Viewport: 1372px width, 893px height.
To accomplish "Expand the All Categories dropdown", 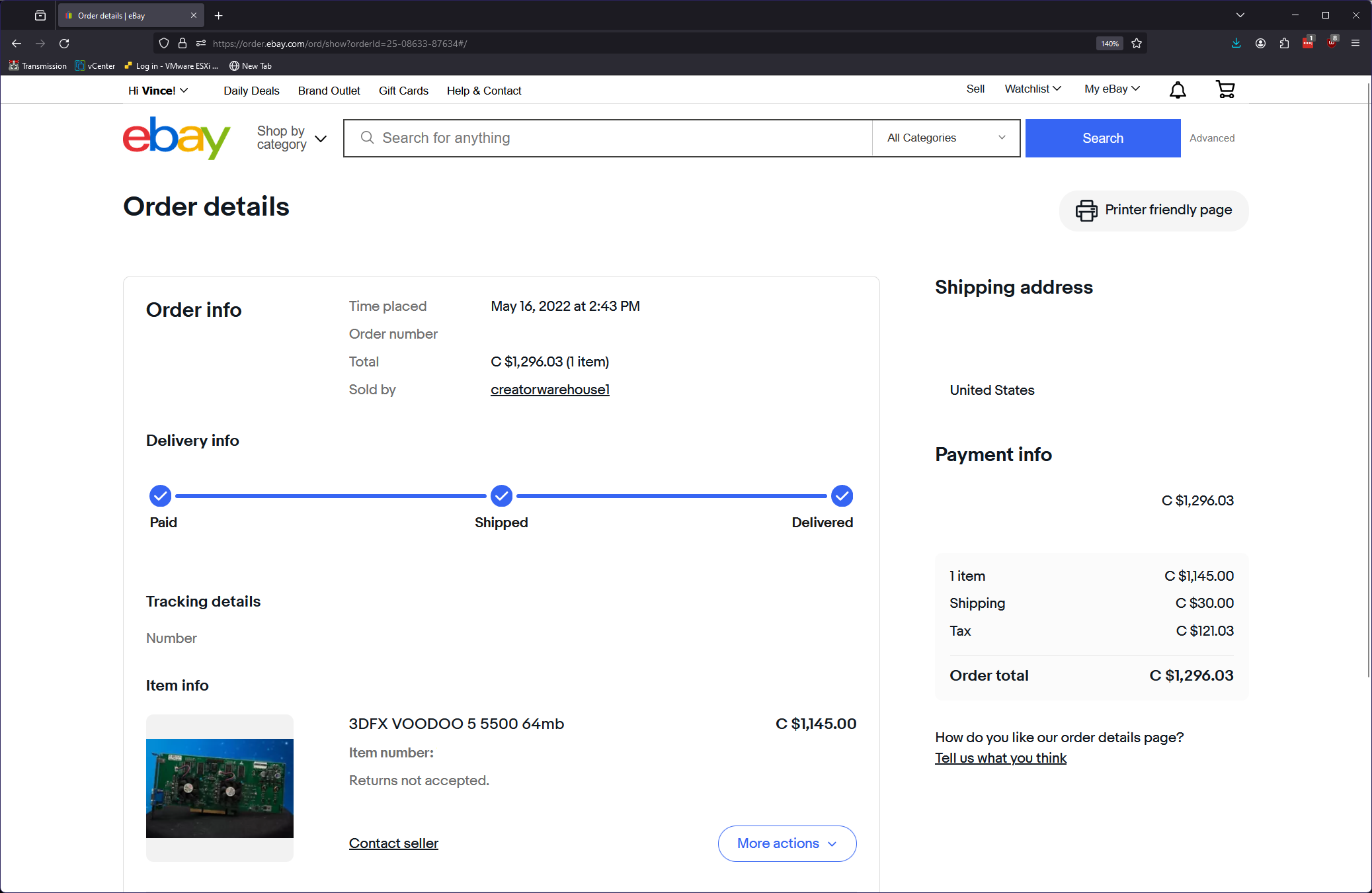I will pyautogui.click(x=946, y=138).
